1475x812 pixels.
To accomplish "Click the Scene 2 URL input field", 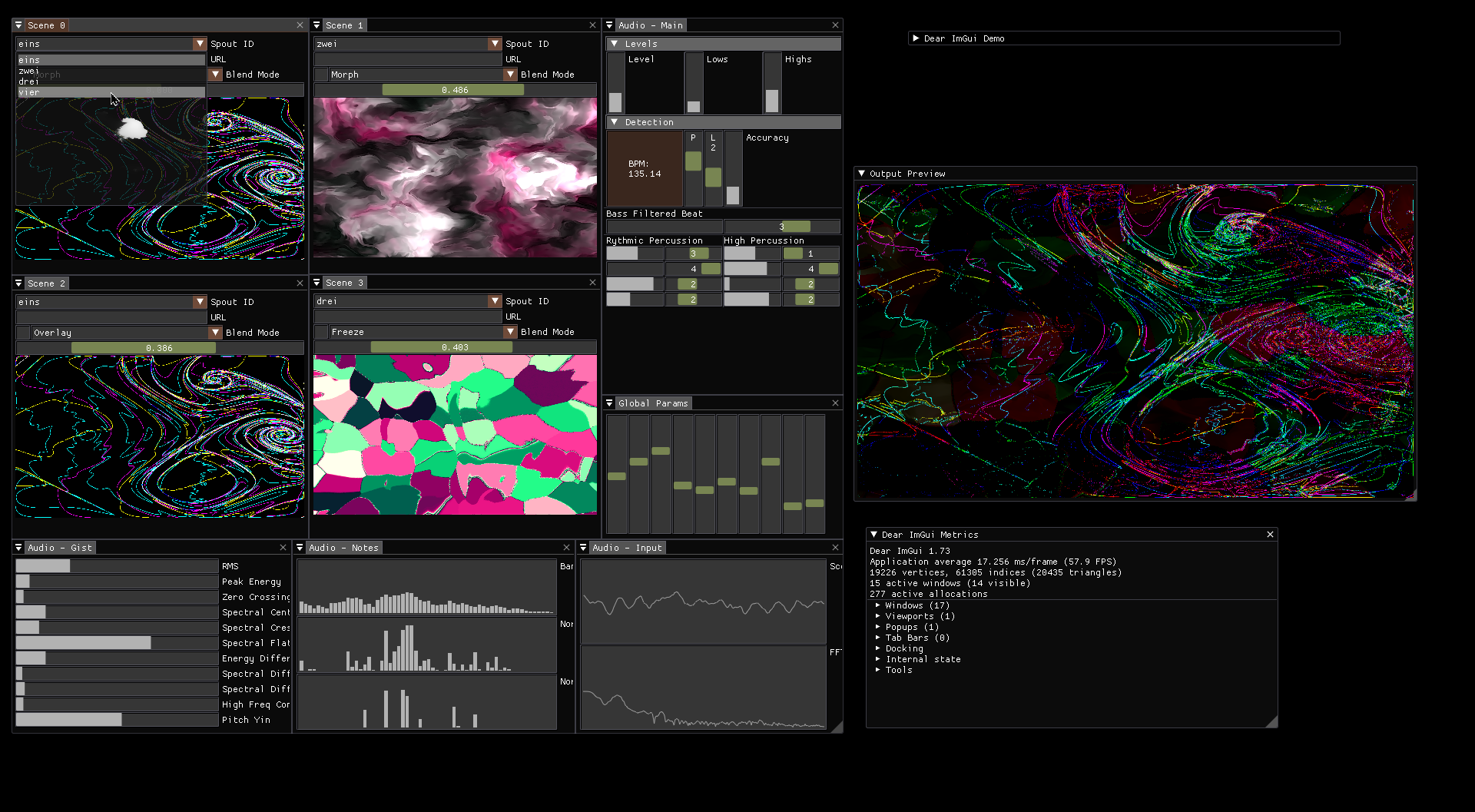I will tap(111, 317).
